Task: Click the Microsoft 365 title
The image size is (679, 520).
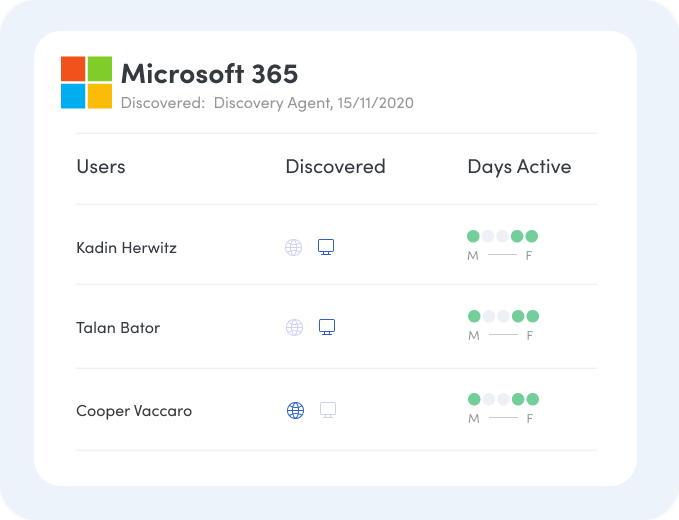Action: [x=210, y=74]
